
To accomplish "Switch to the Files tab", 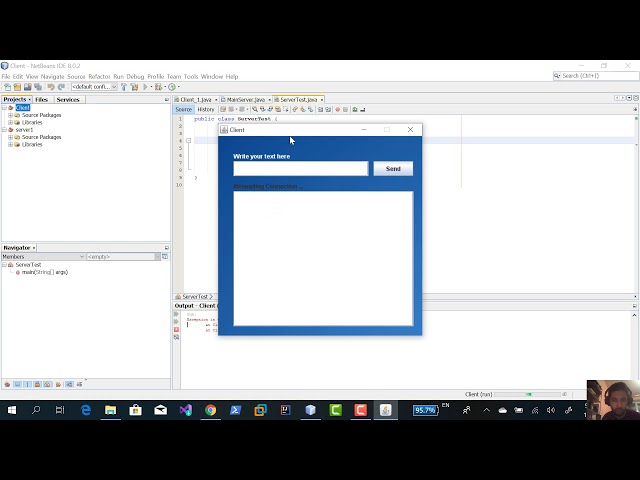I will 42,100.
